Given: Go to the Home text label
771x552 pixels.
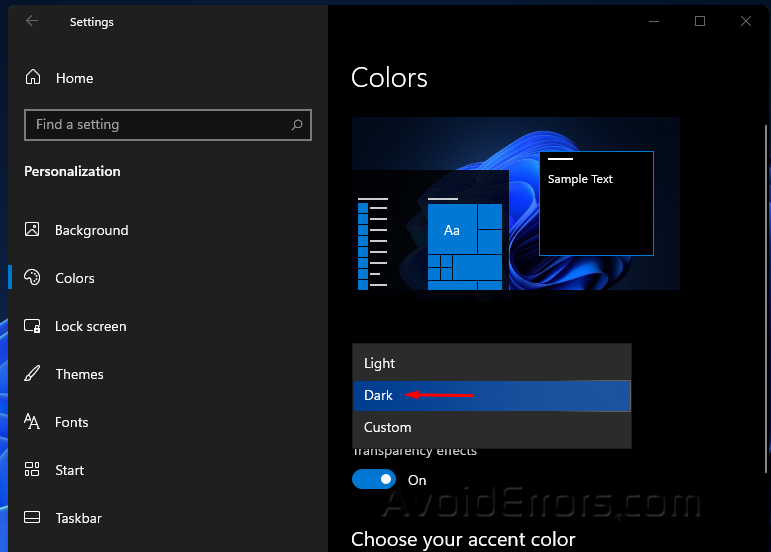Looking at the screenshot, I should [x=75, y=78].
